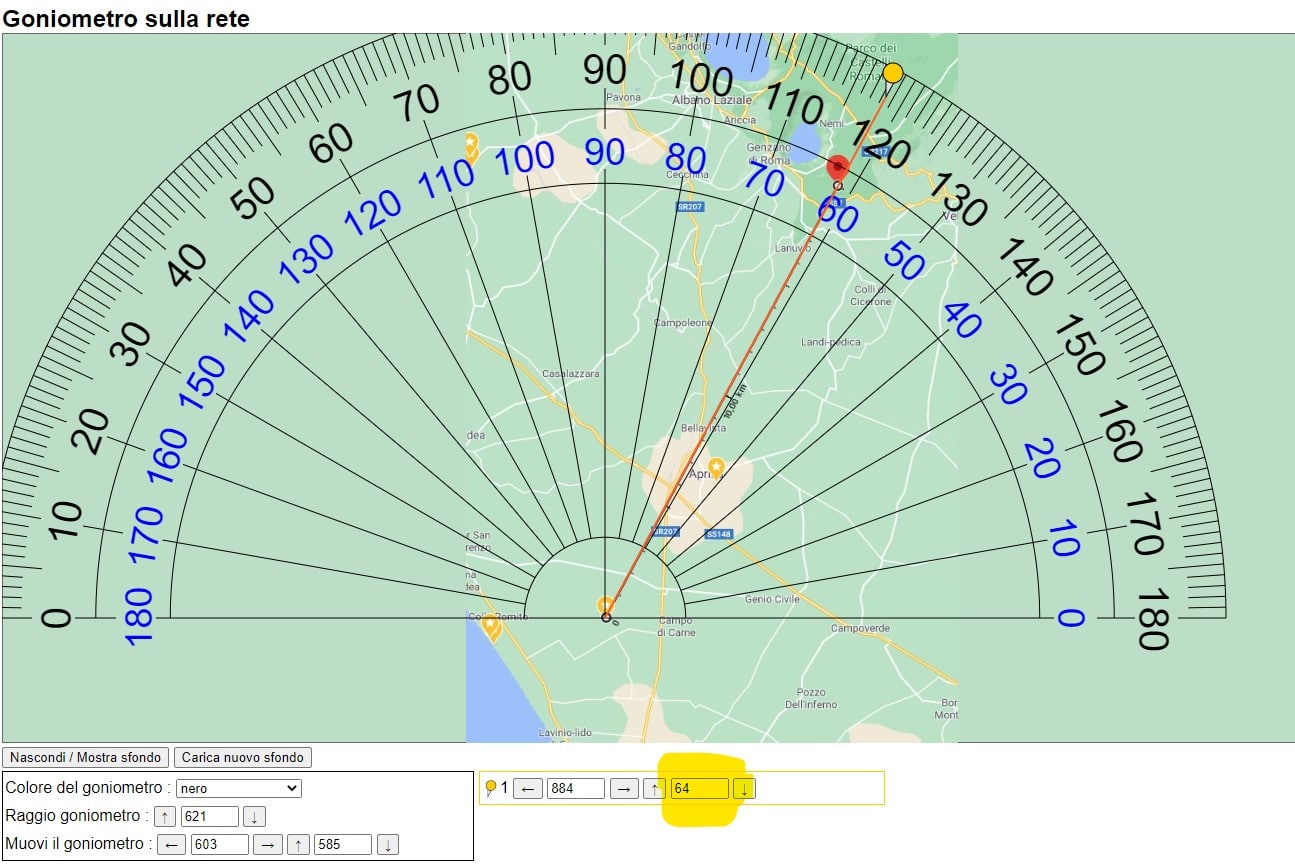The image size is (1295, 867).
Task: Click the goniometro Y position field showing 585
Action: pos(342,845)
